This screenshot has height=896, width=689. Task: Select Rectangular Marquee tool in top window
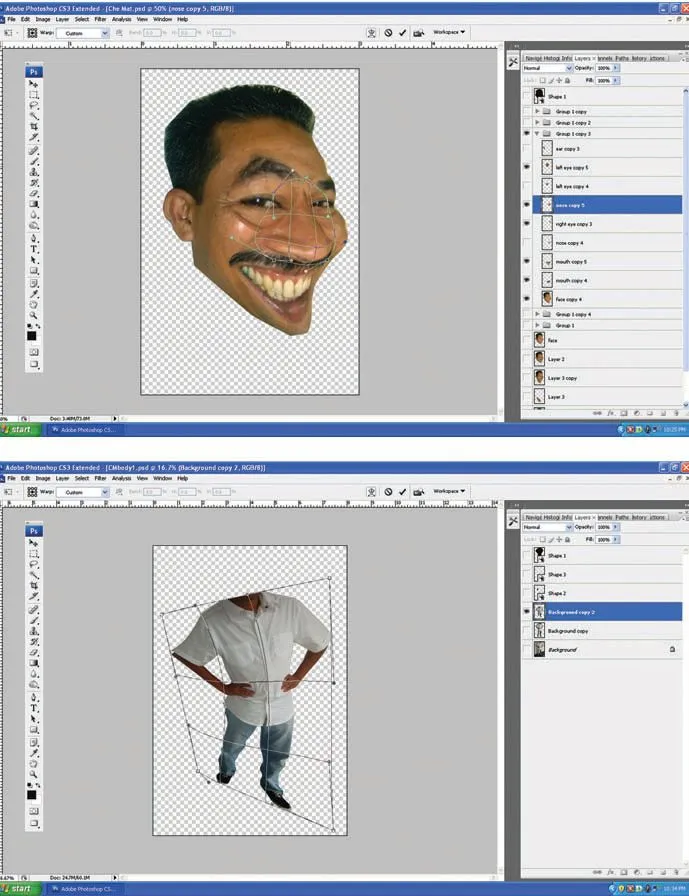(34, 94)
